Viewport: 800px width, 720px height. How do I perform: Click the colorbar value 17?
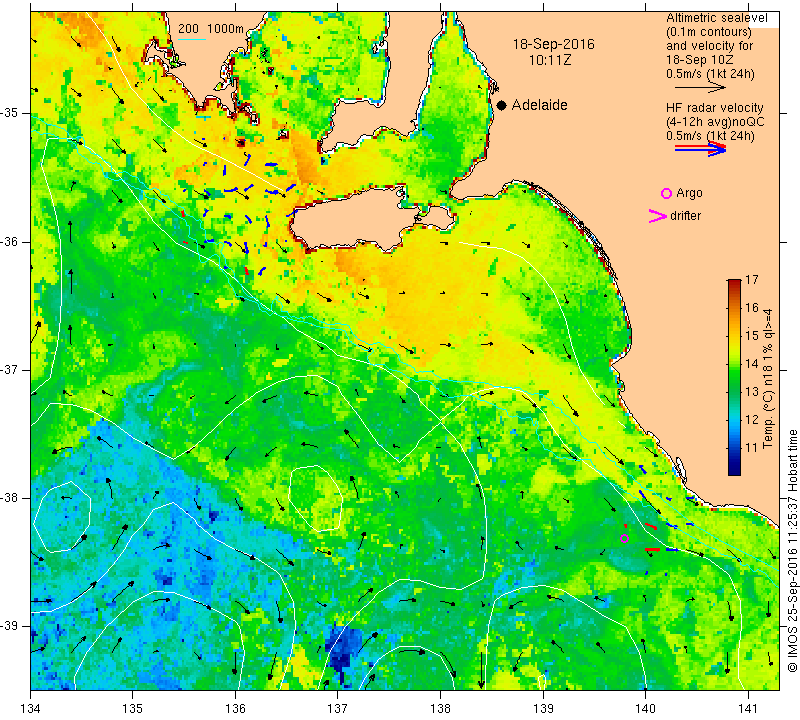coord(752,280)
